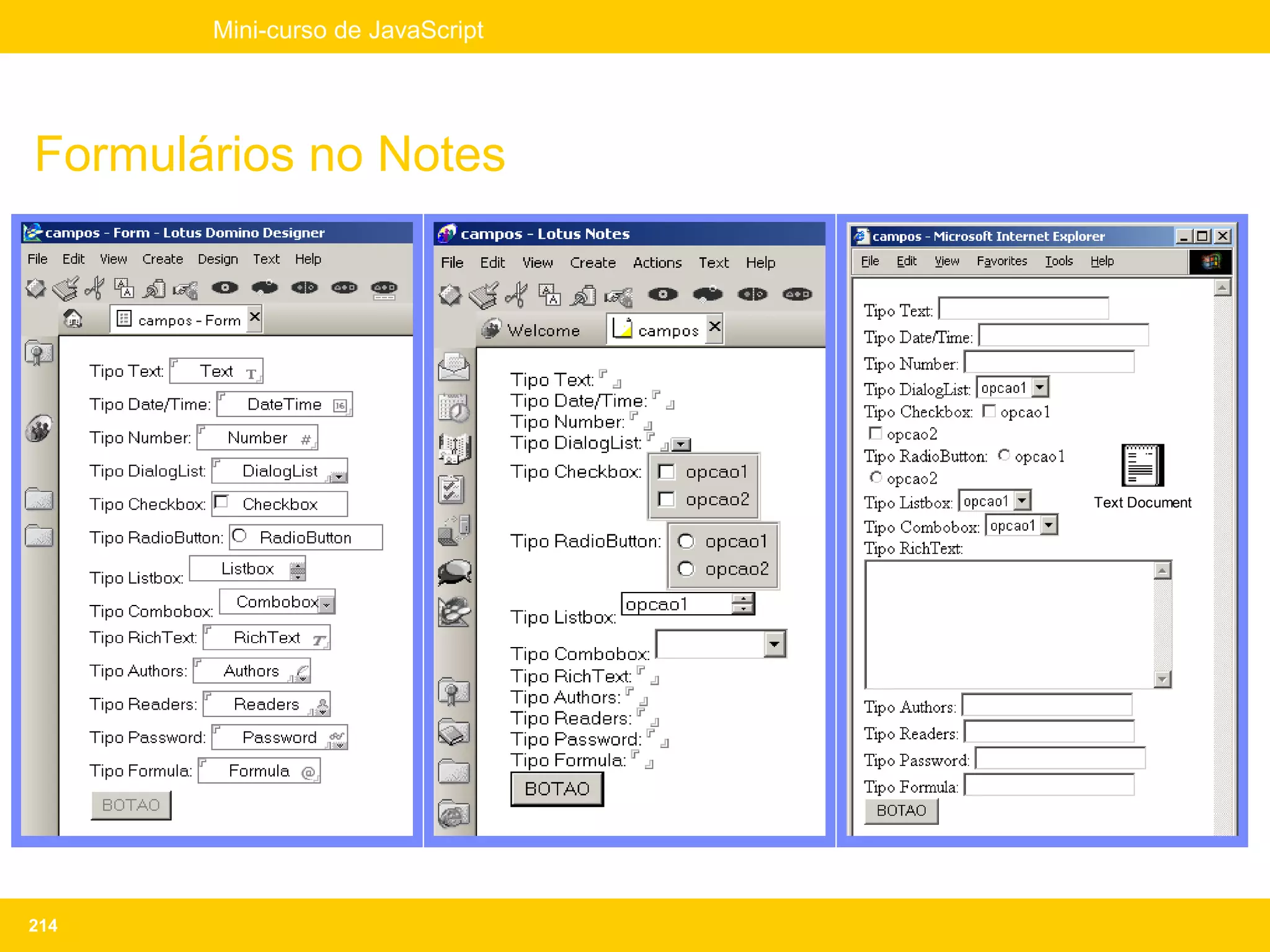Open Tipo DialogList dropdown in Internet Explorer

[x=1041, y=387]
